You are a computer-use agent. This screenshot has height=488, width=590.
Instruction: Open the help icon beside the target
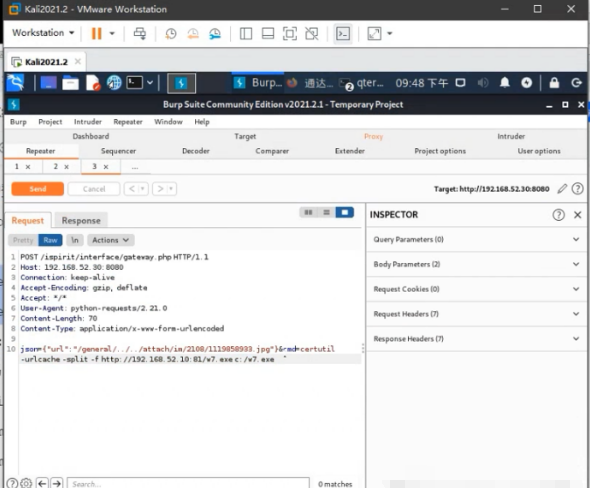(x=578, y=189)
